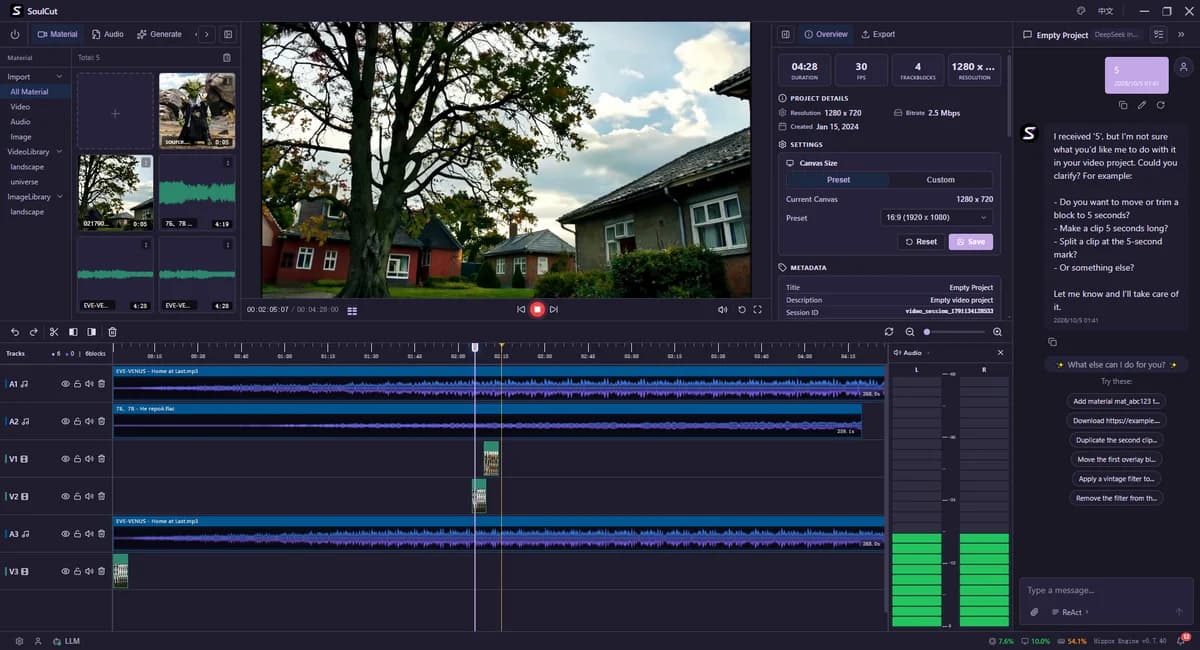Click the attachment paperclip in the chat box
Viewport: 1200px width, 650px height.
[x=1034, y=612]
